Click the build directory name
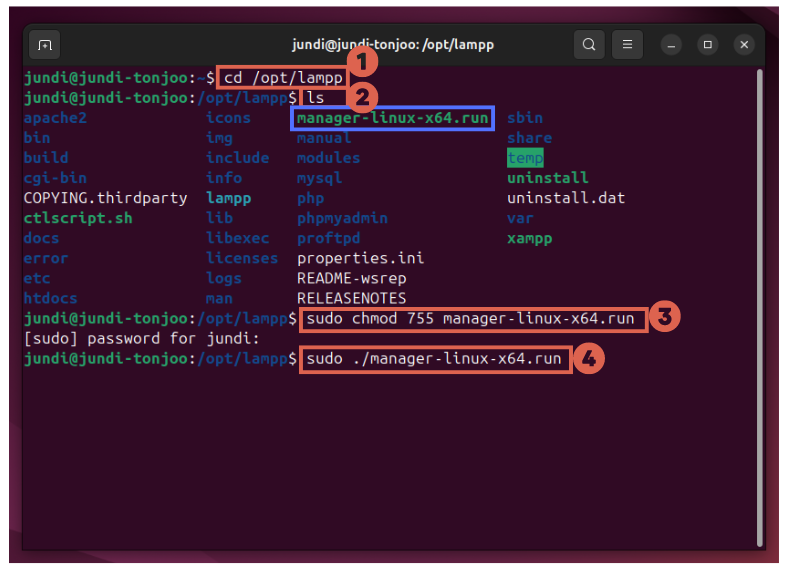 pyautogui.click(x=46, y=158)
